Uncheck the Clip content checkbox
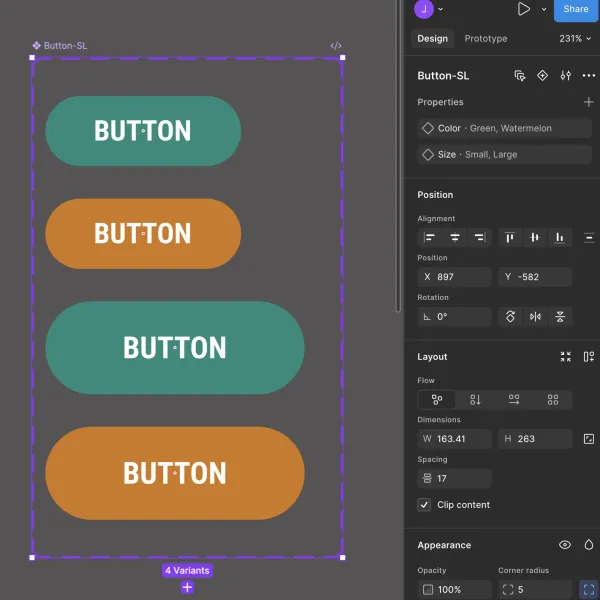This screenshot has height=600, width=600. [x=424, y=505]
